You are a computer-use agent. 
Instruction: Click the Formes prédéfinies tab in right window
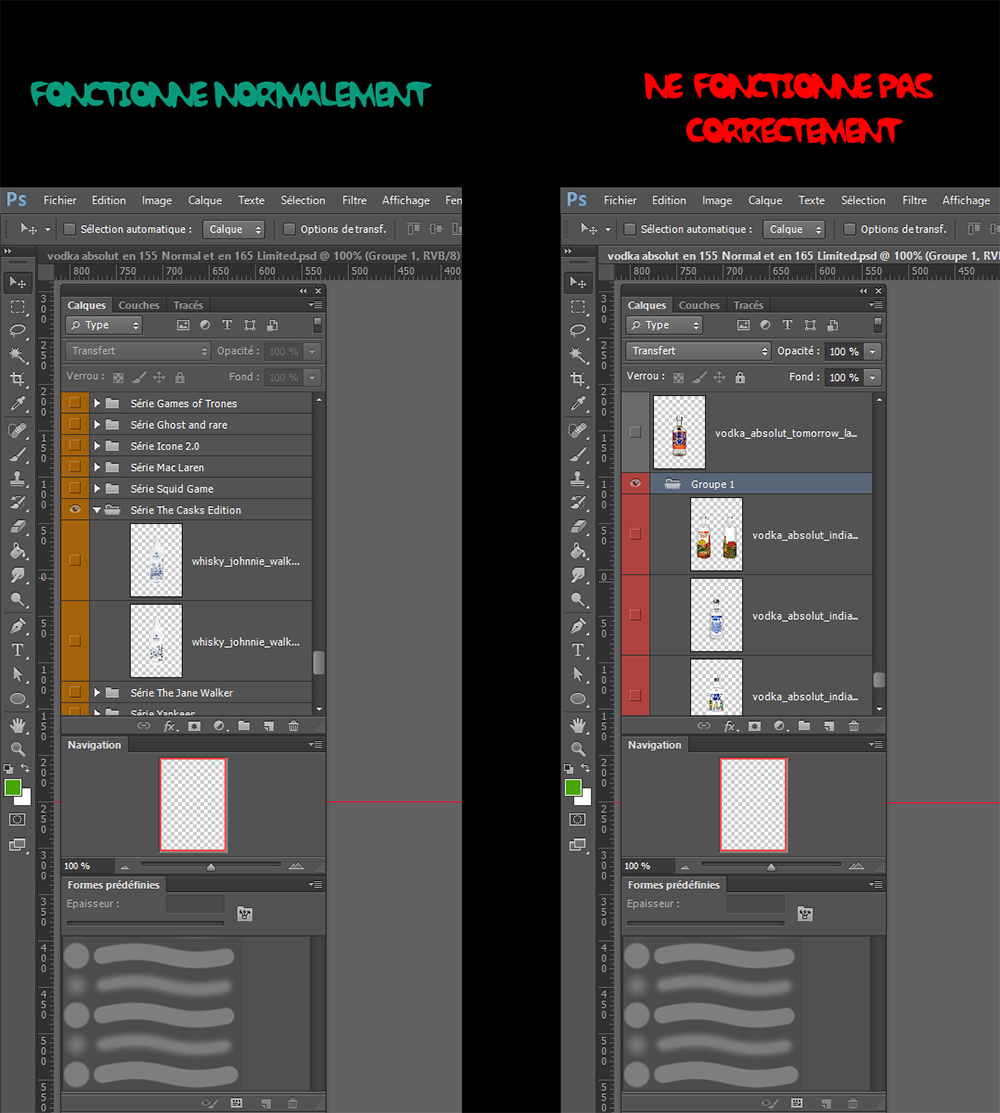tap(674, 884)
